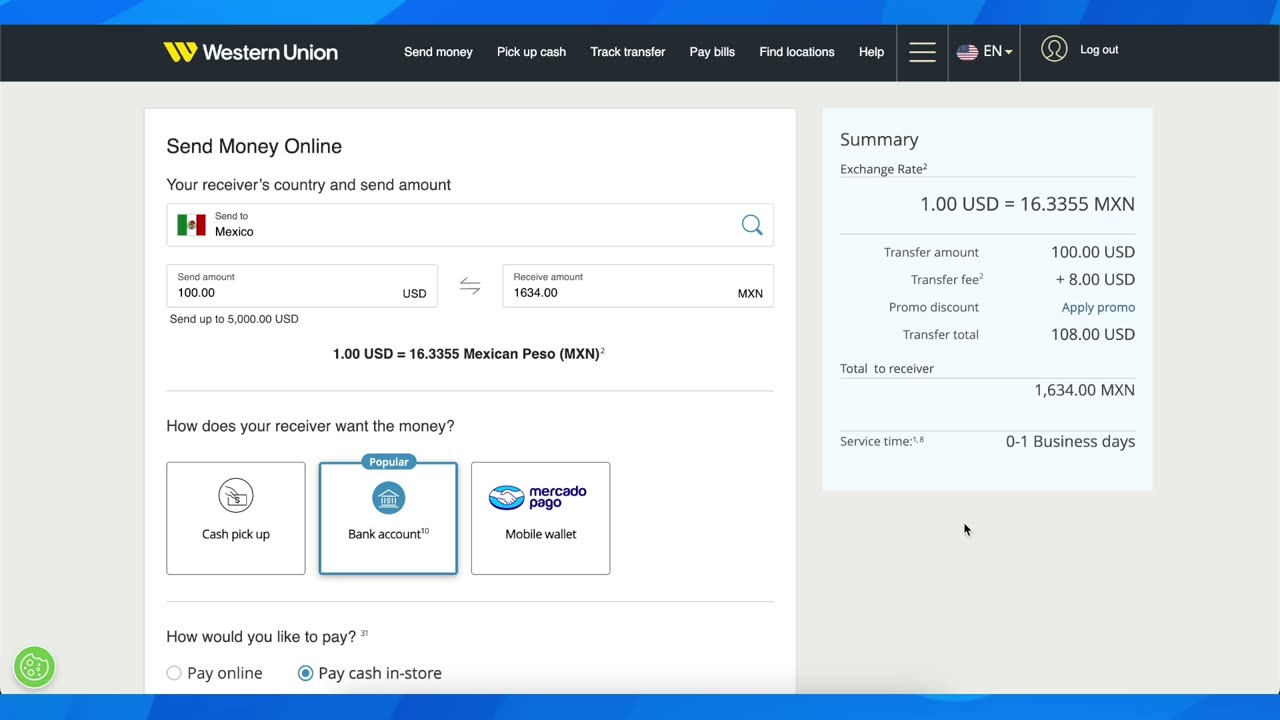The height and width of the screenshot is (720, 1280).
Task: Click '0-1 Business days' service time
Action: click(1070, 441)
